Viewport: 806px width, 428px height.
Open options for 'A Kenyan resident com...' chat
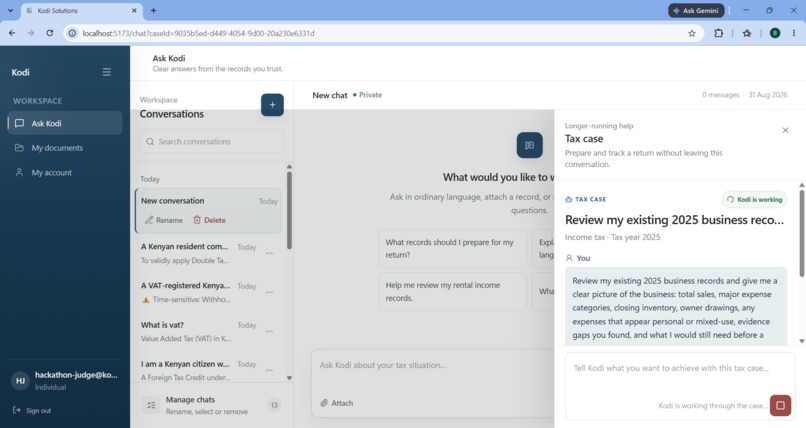click(269, 253)
